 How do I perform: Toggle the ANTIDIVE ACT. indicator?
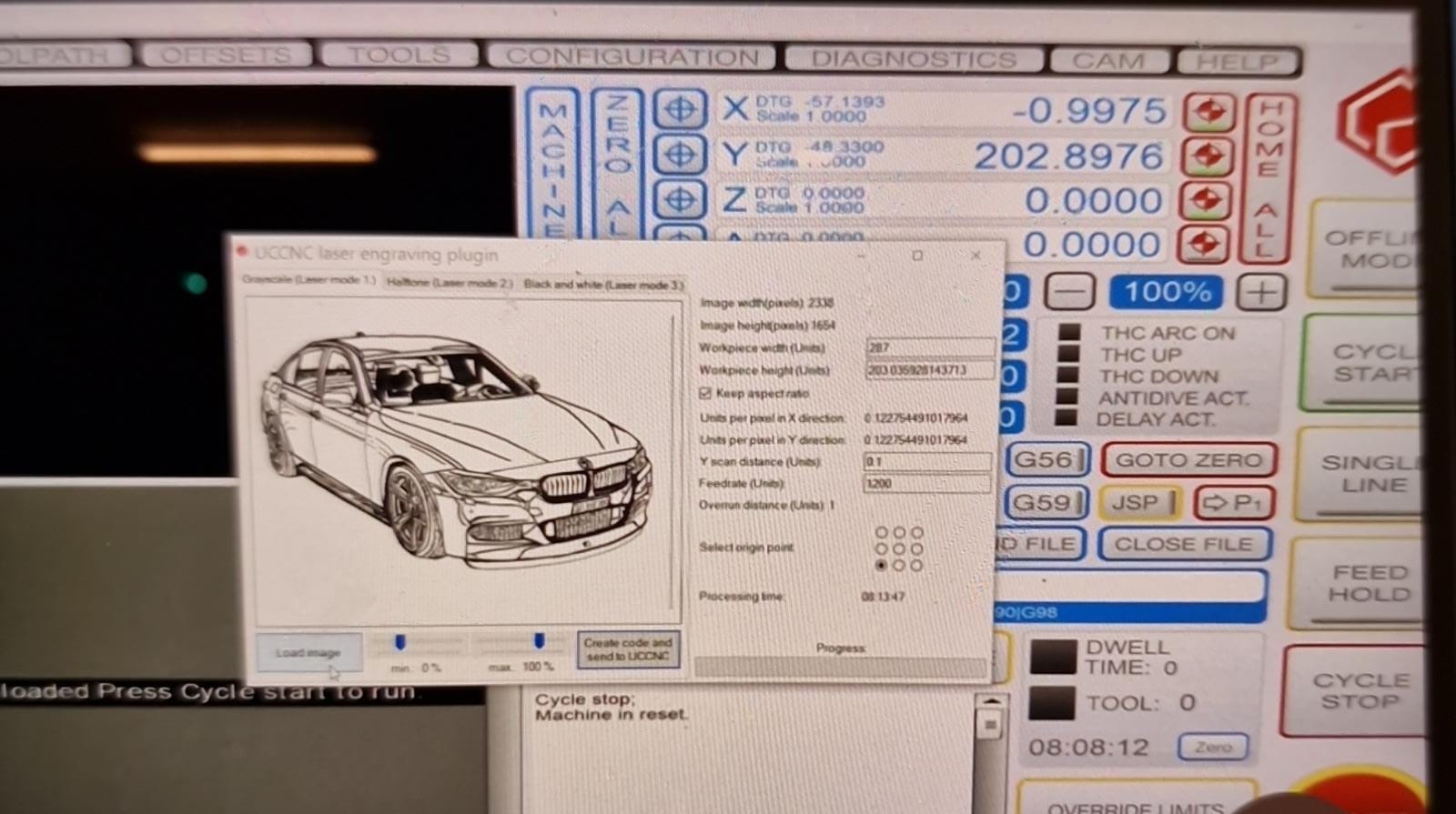pos(1067,397)
